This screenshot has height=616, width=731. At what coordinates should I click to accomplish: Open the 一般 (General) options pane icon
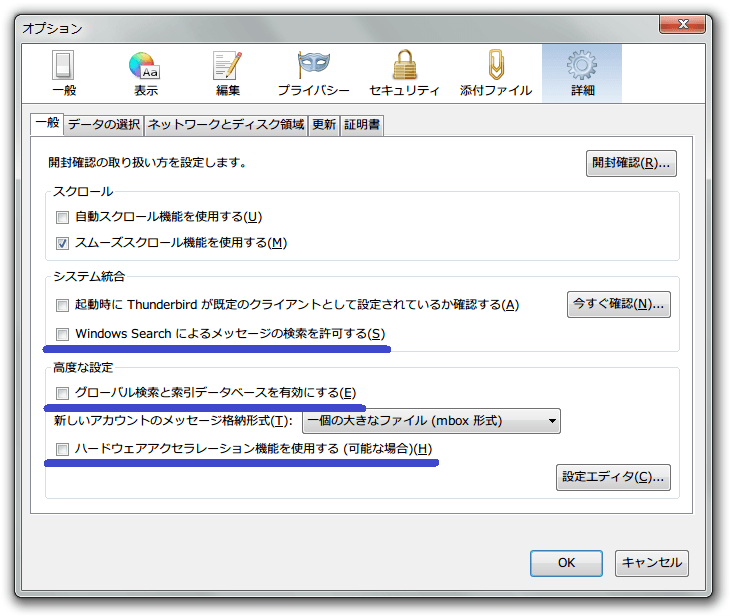(63, 67)
